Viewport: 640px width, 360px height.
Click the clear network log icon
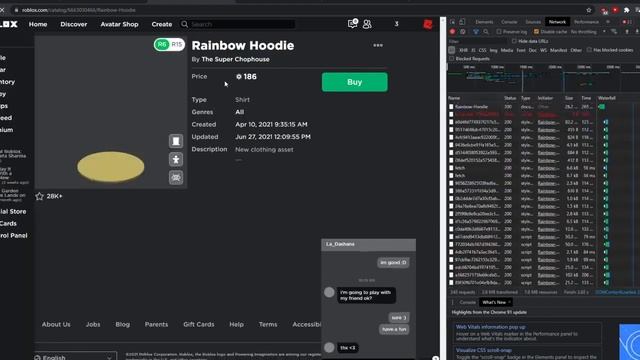tap(462, 31)
